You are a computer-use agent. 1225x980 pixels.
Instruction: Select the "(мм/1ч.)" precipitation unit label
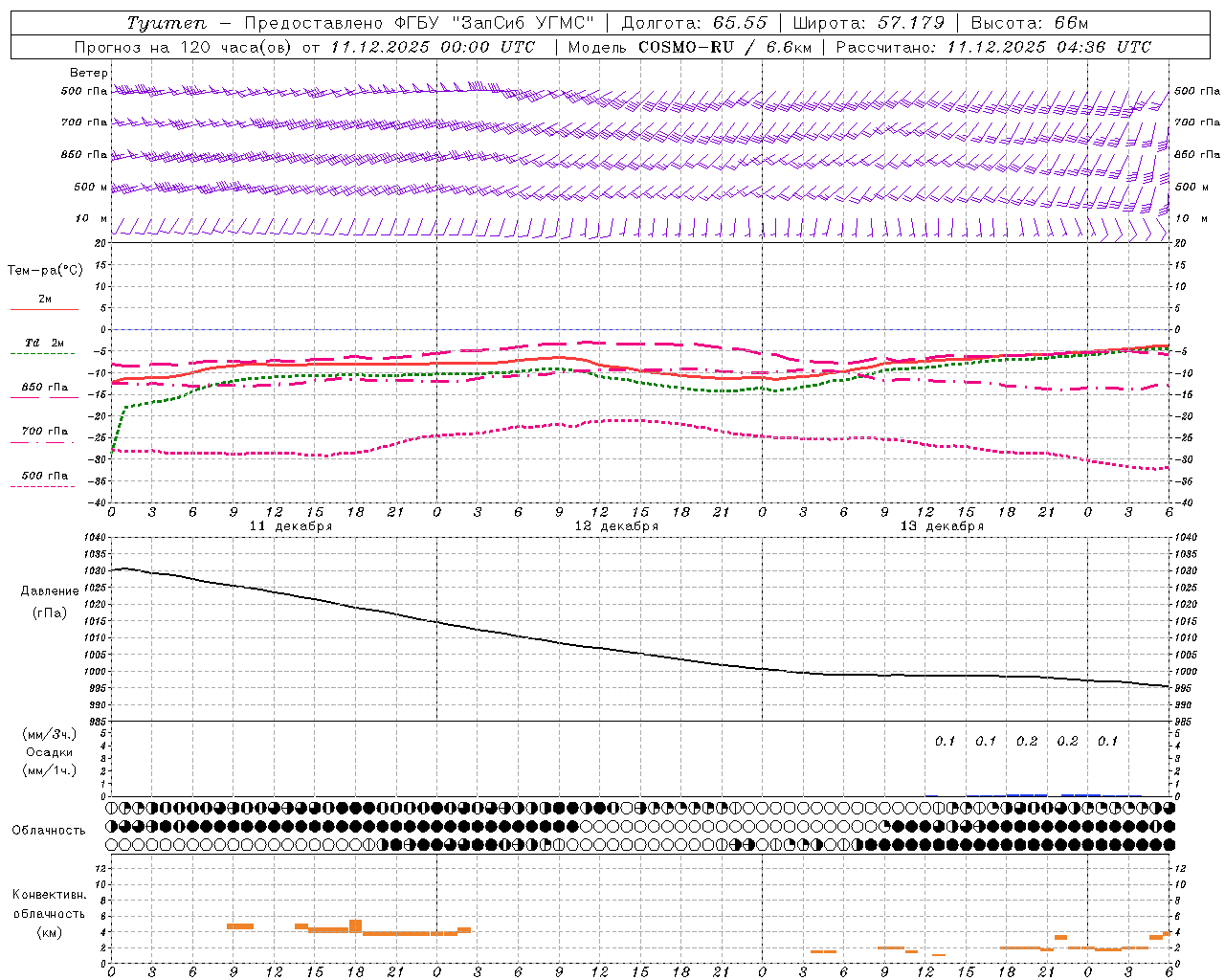tap(50, 770)
